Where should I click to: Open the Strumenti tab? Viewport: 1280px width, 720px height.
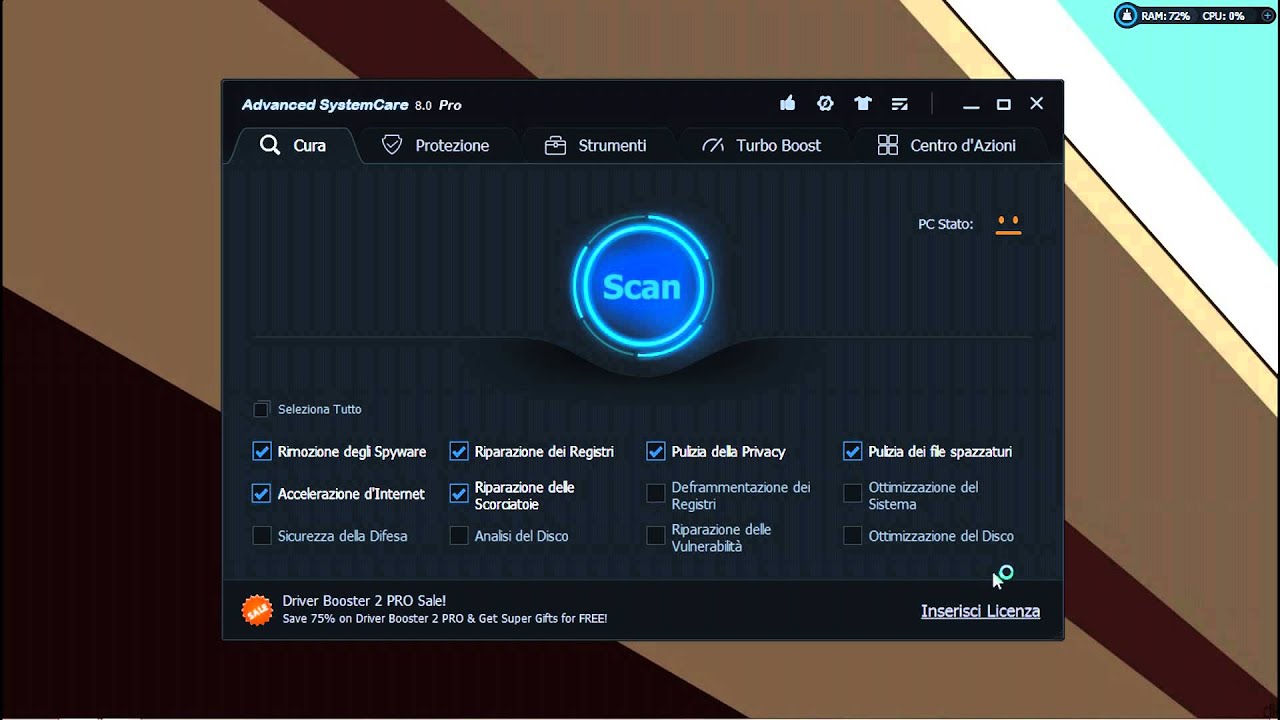click(x=595, y=145)
